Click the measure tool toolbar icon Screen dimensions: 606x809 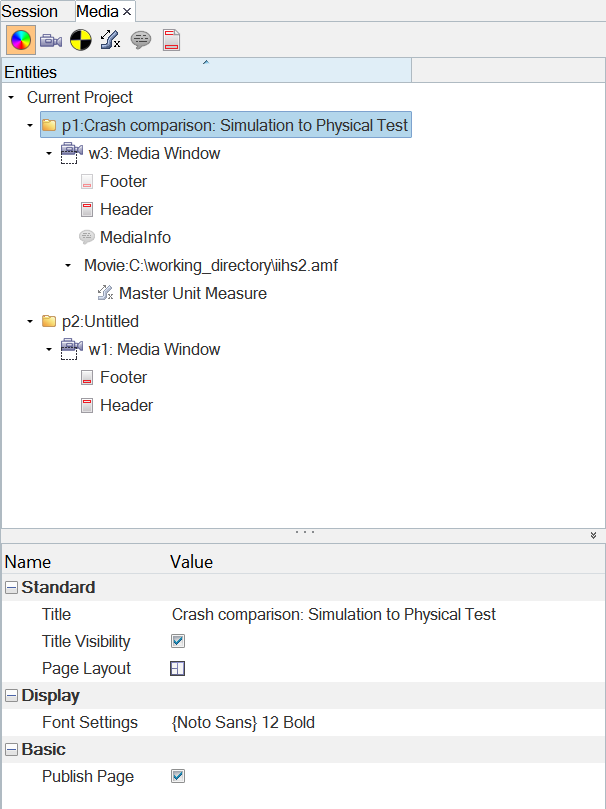click(111, 41)
